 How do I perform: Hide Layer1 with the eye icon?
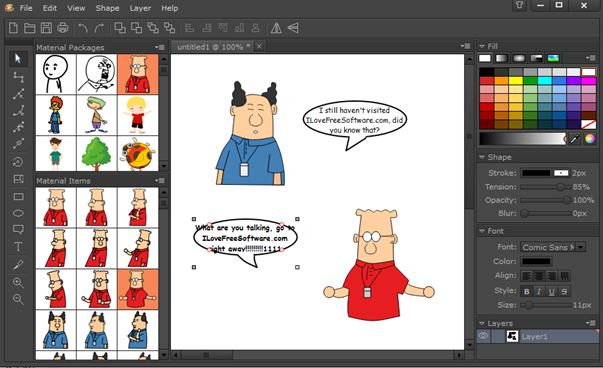tap(483, 336)
